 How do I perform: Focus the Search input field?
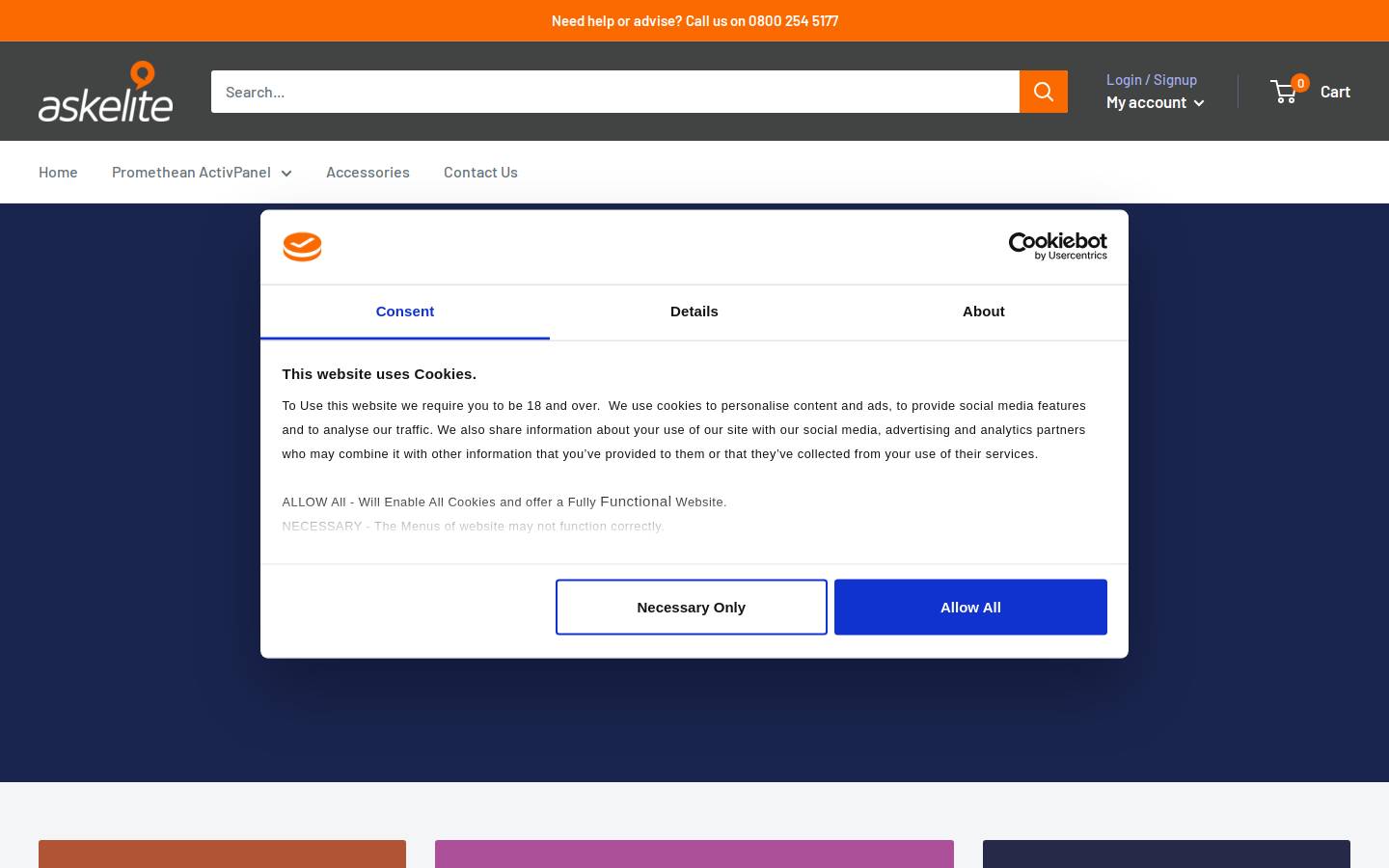[x=615, y=92]
